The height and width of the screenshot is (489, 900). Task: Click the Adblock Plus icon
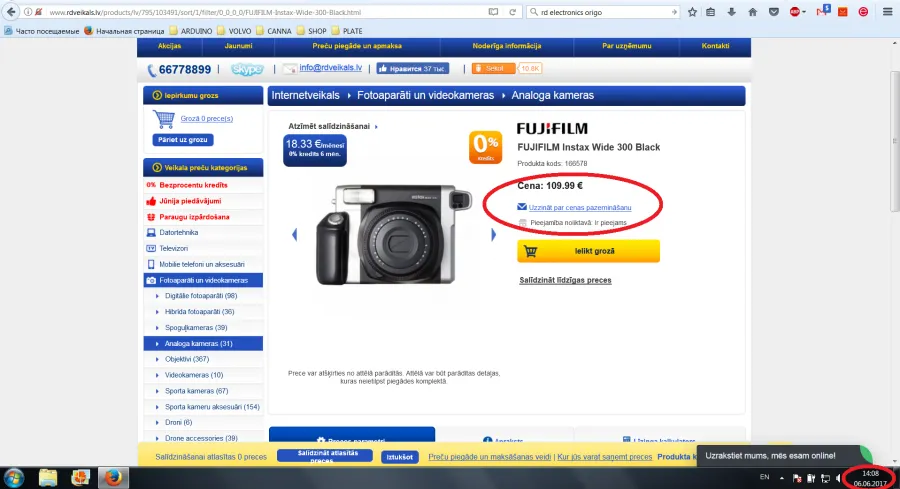pos(795,12)
